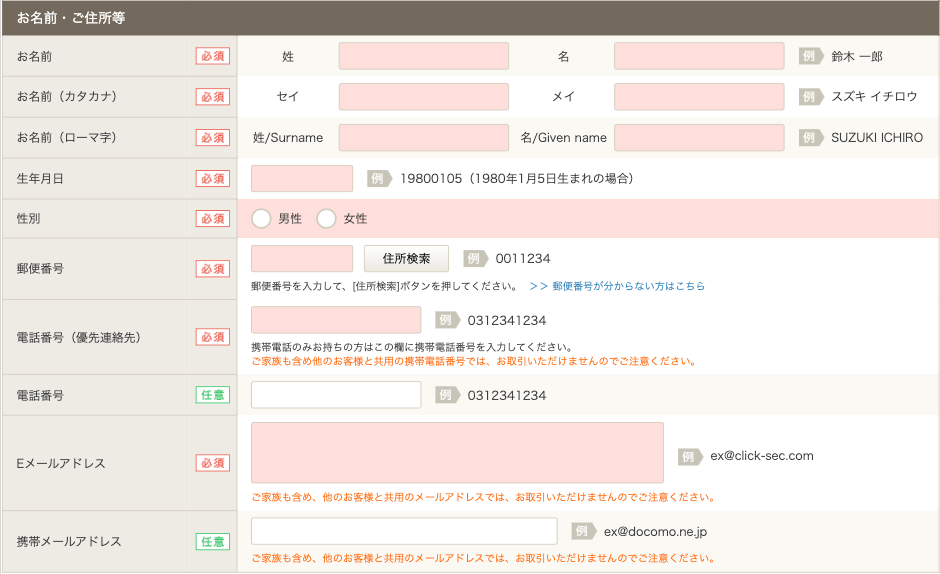Click the orange warning under Eメールアドレス field

[x=483, y=497]
